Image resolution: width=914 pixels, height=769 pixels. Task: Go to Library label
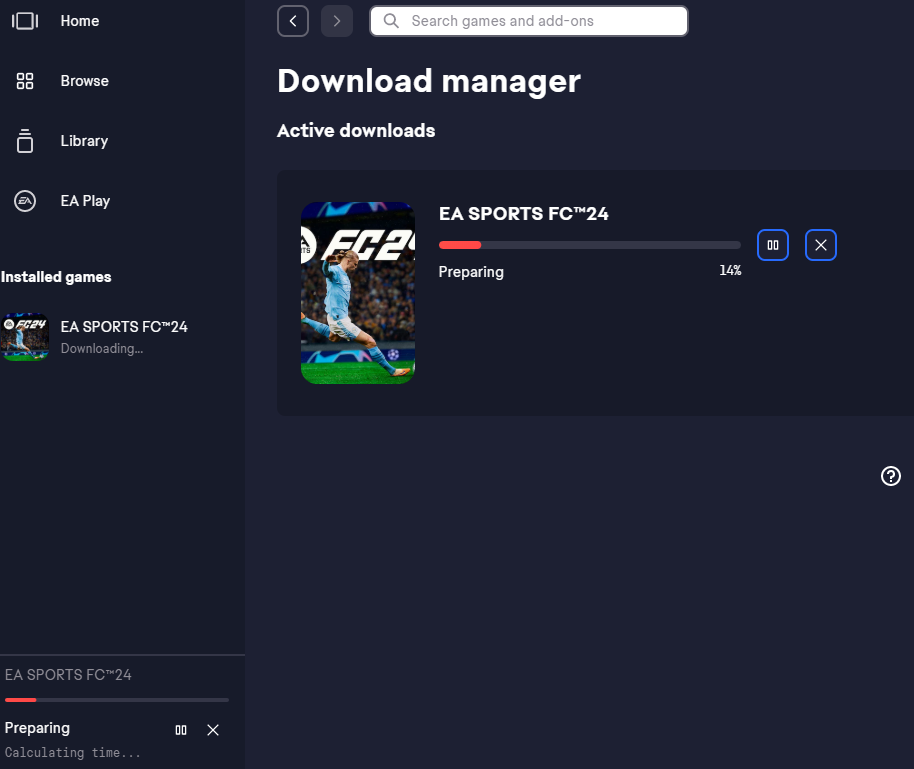[85, 141]
